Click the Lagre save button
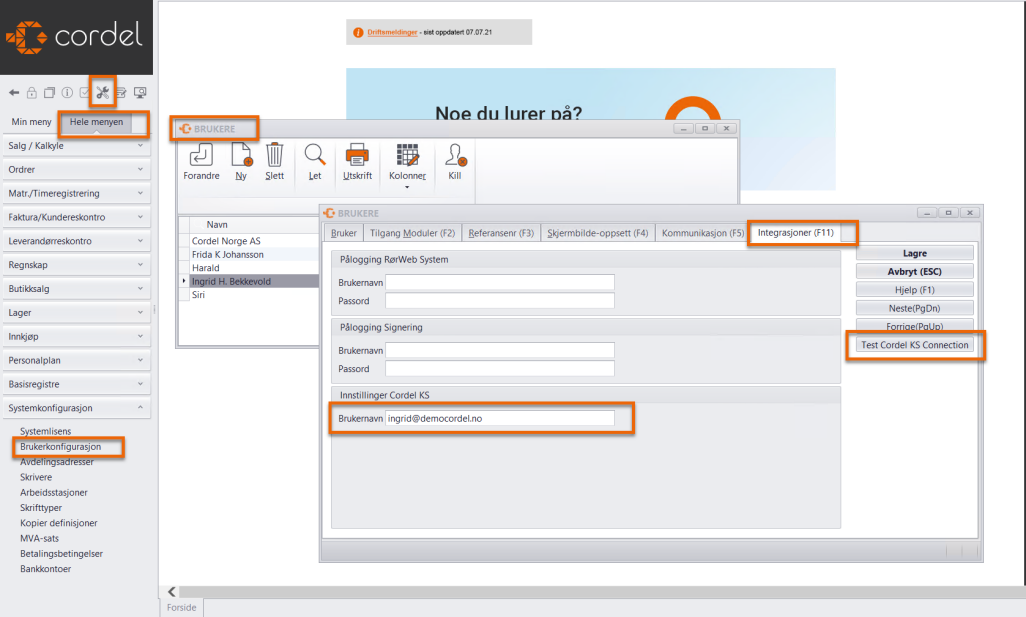 (914, 254)
